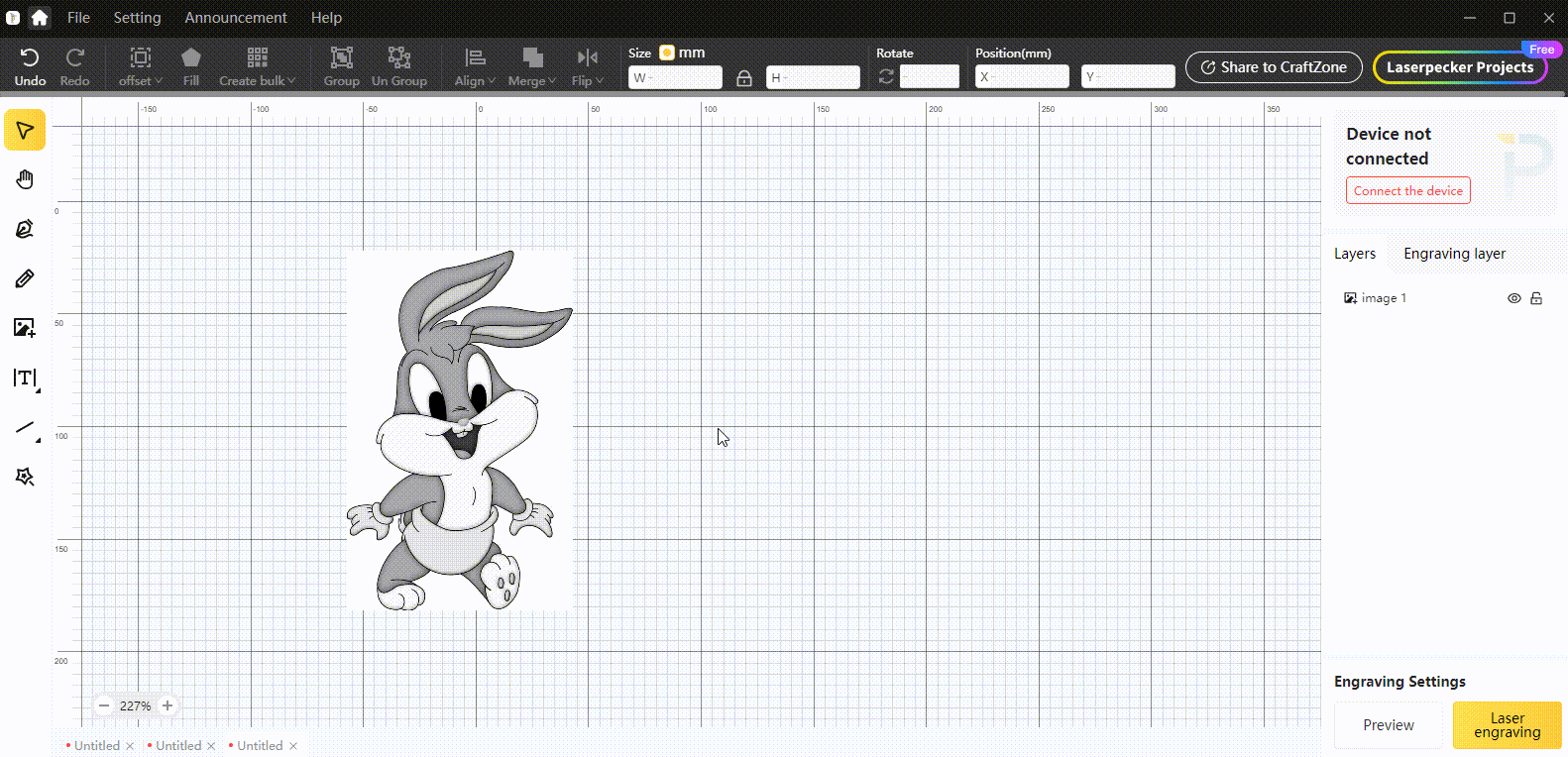1568x757 pixels.
Task: Open the File menu
Action: tap(78, 18)
